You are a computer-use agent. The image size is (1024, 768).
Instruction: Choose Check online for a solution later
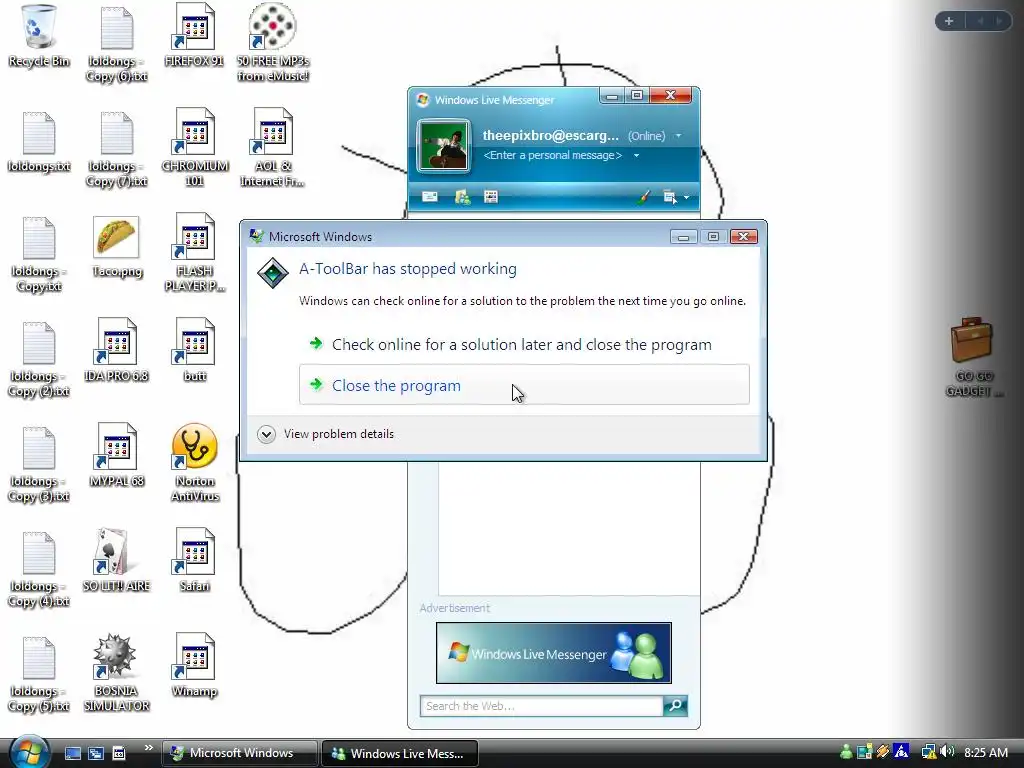click(x=524, y=344)
